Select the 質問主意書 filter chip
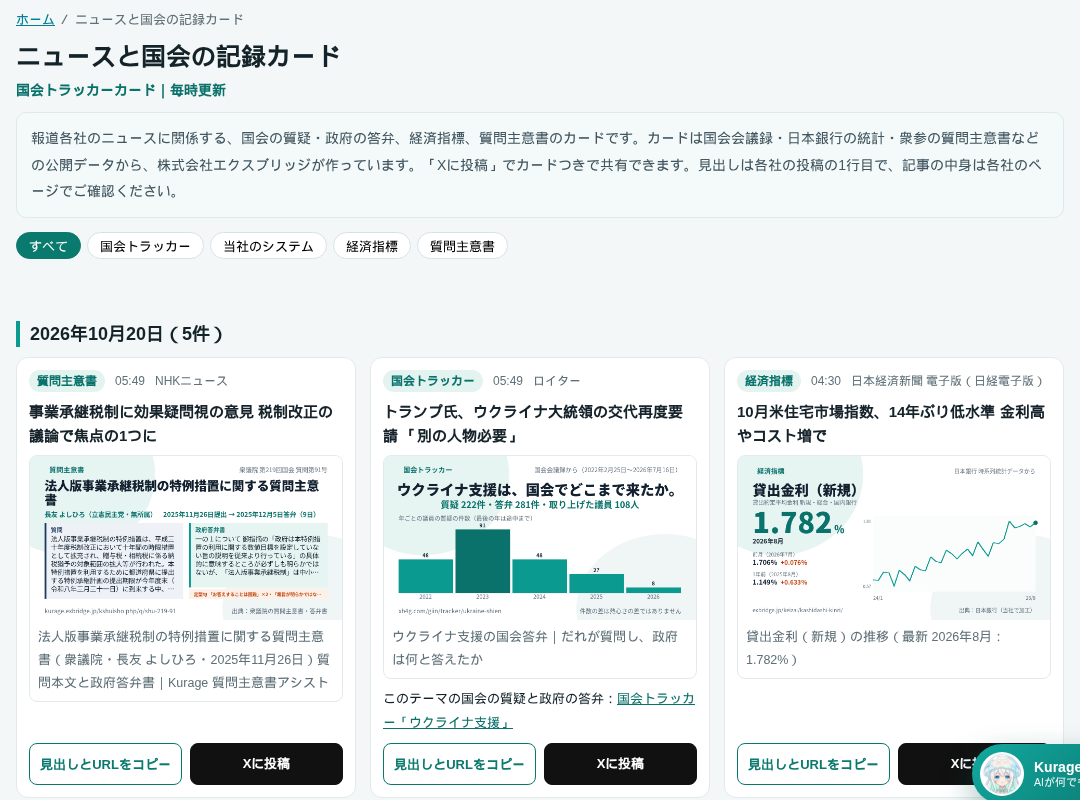The height and width of the screenshot is (800, 1080). pyautogui.click(x=462, y=246)
